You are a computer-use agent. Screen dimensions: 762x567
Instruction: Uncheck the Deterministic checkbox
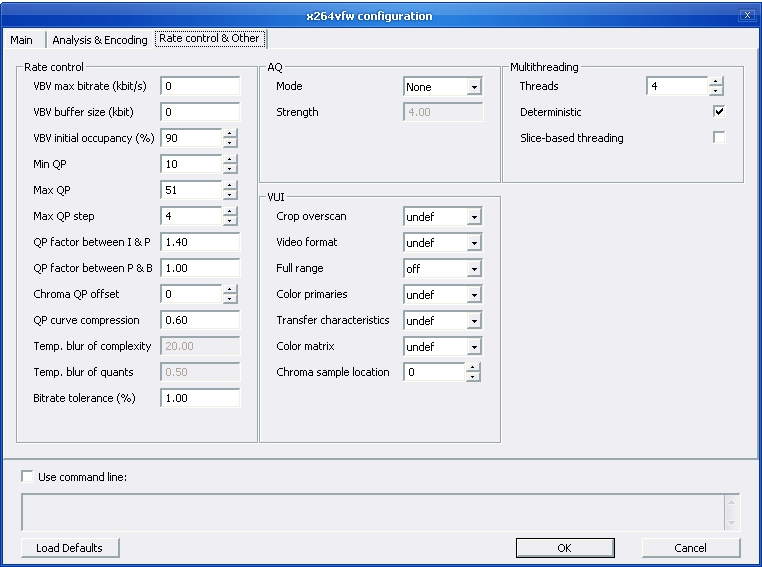click(719, 112)
